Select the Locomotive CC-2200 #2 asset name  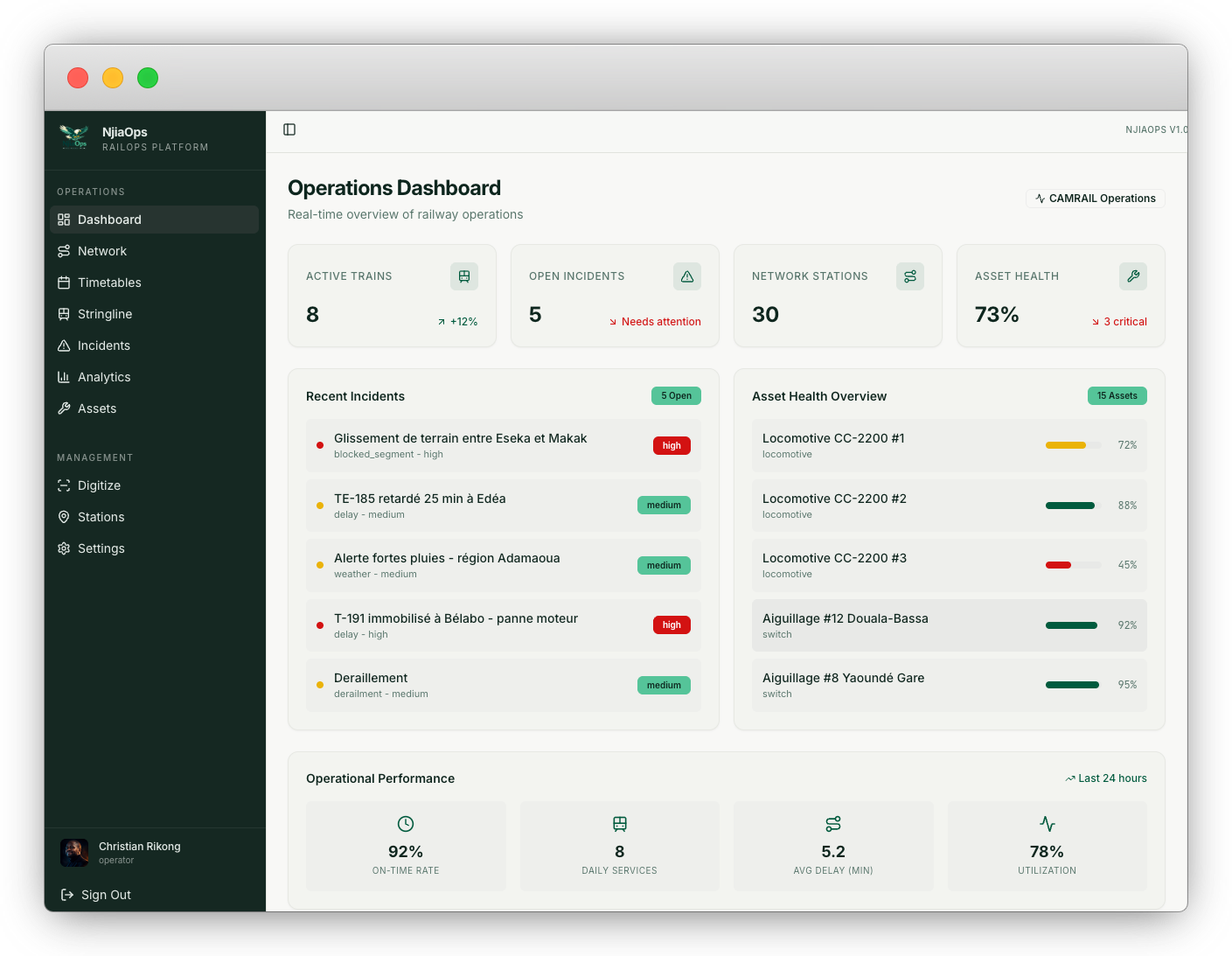pyautogui.click(x=834, y=499)
